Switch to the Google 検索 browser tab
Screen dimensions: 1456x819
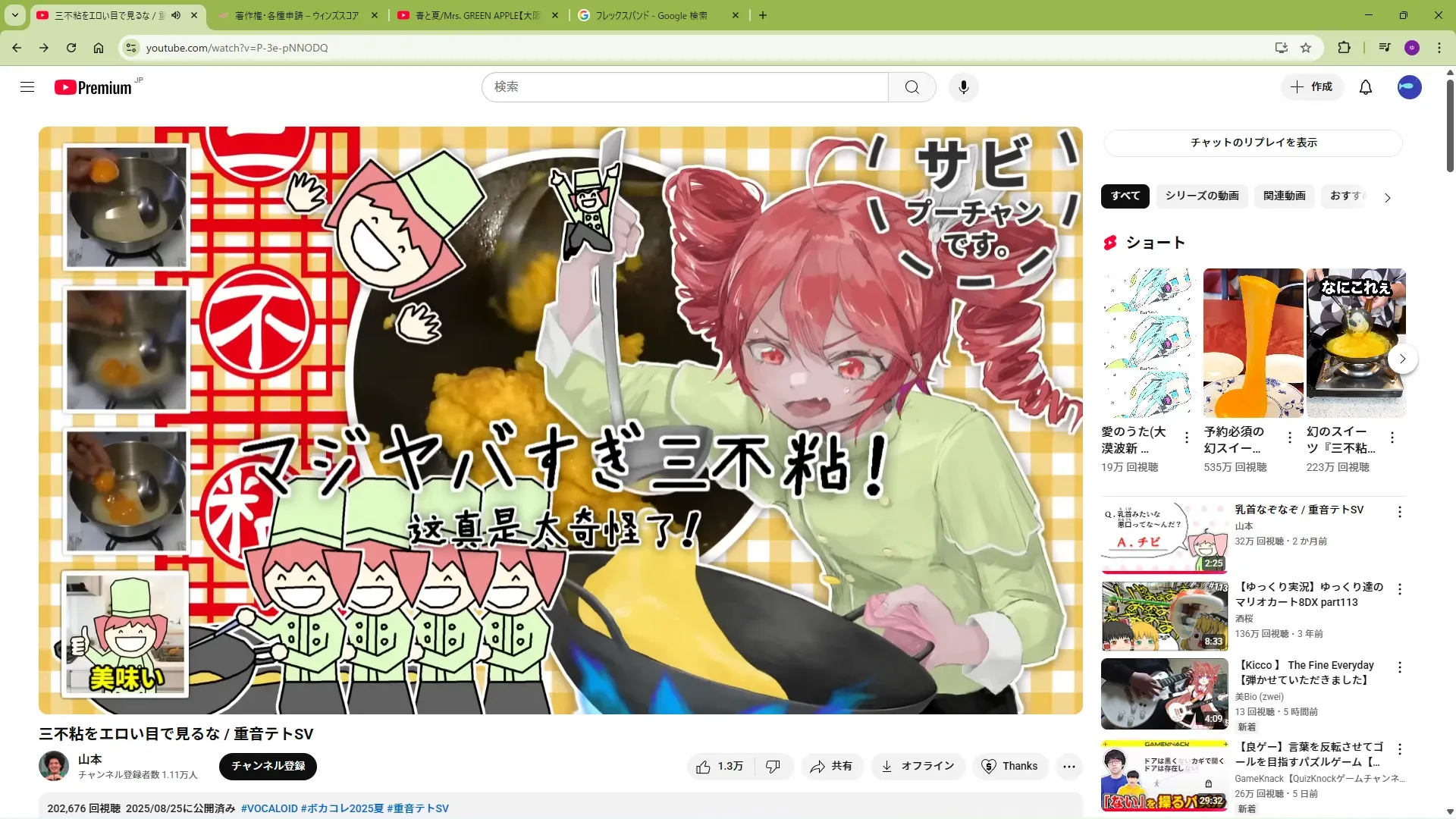651,15
